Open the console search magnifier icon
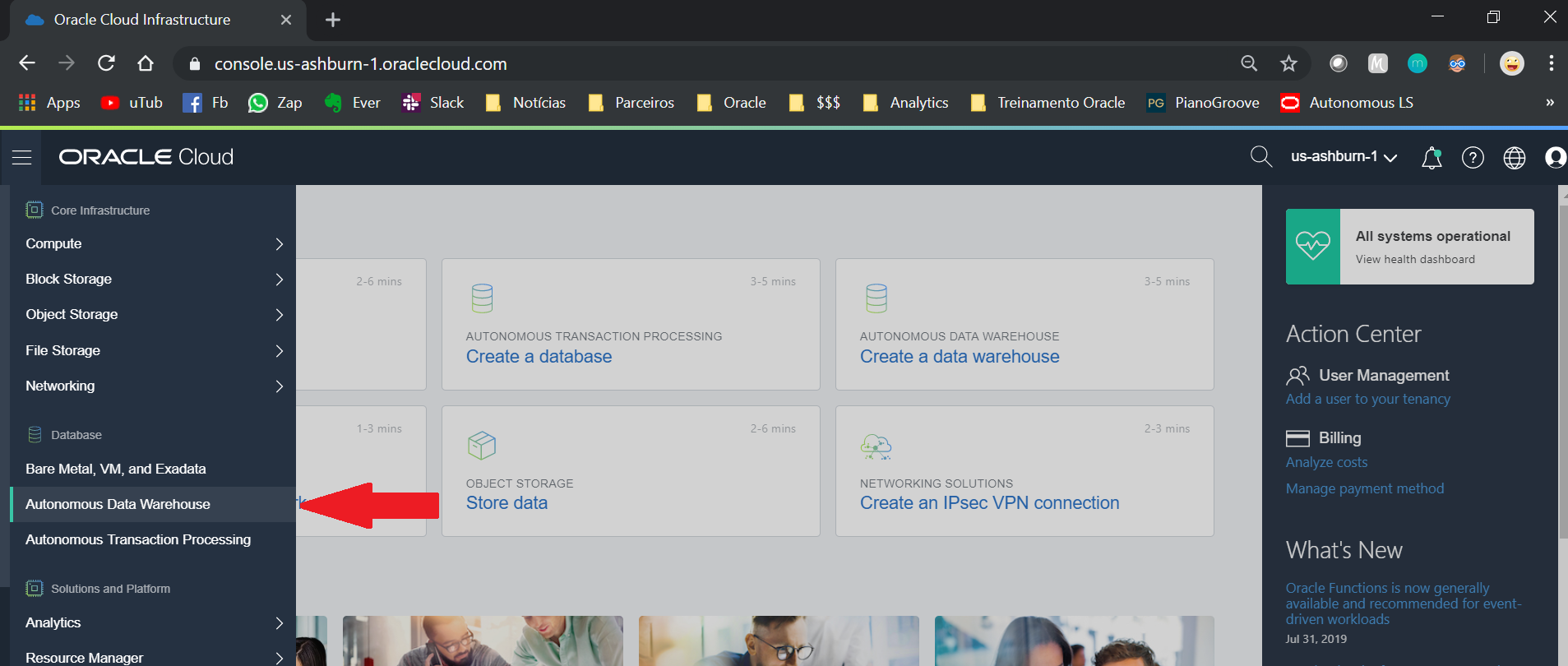Screen dimensions: 1568x666 (x=1260, y=157)
